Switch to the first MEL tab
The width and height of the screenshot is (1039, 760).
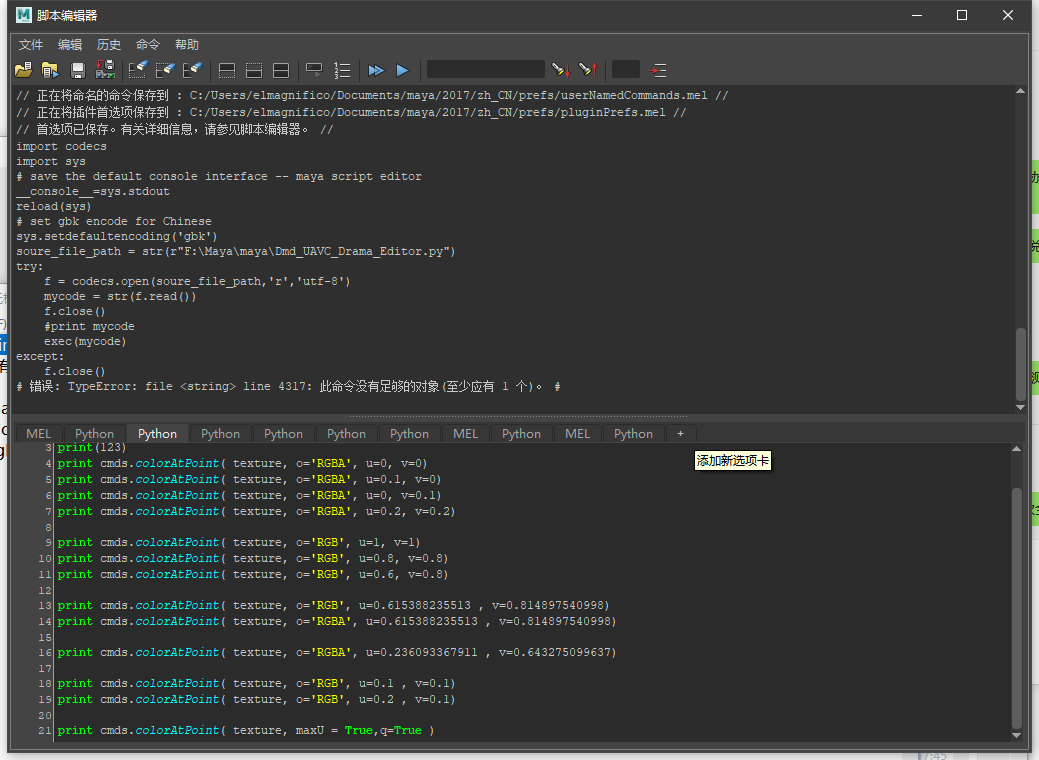point(39,433)
